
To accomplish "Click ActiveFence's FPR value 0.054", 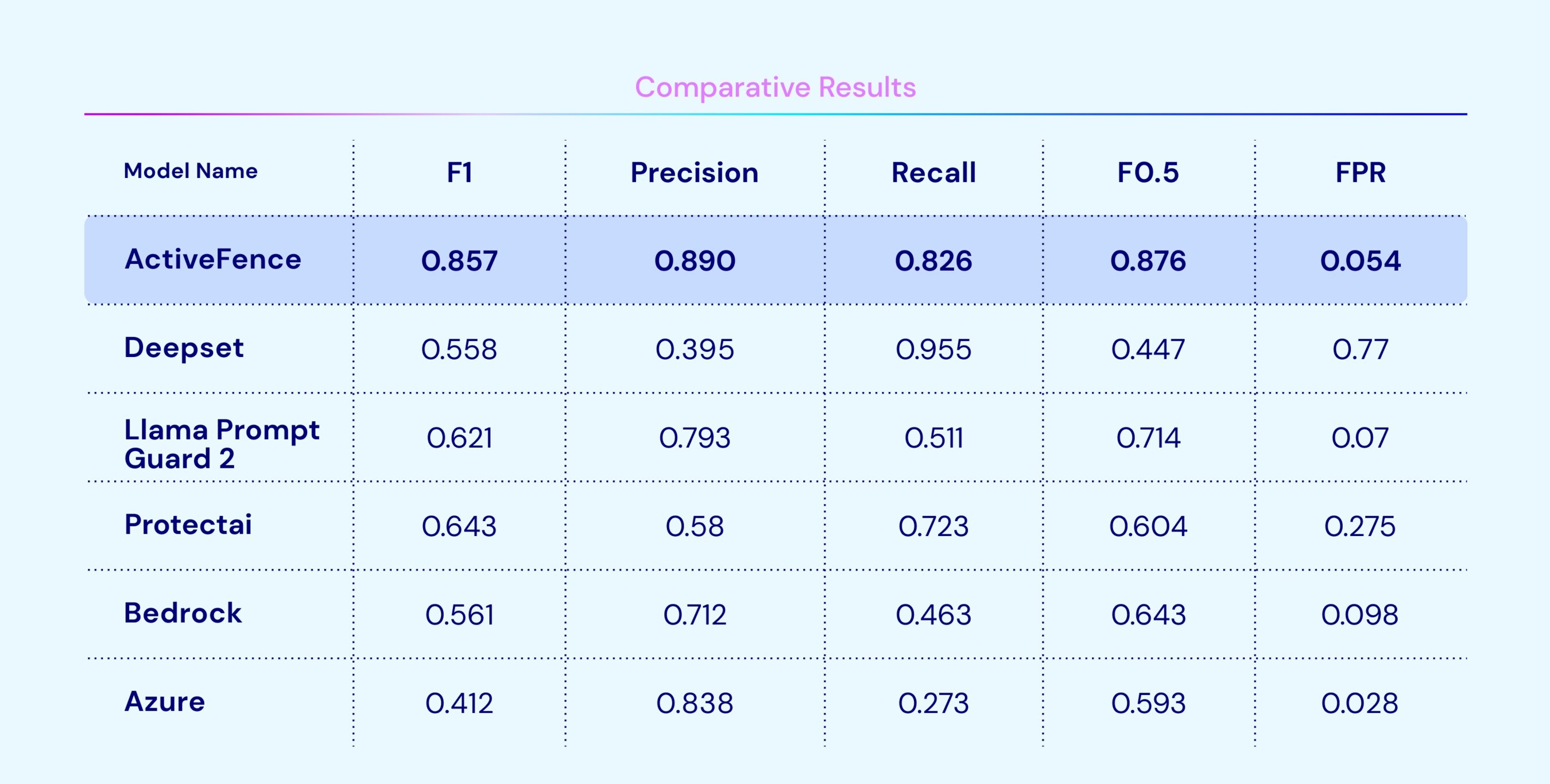I will [x=1361, y=261].
